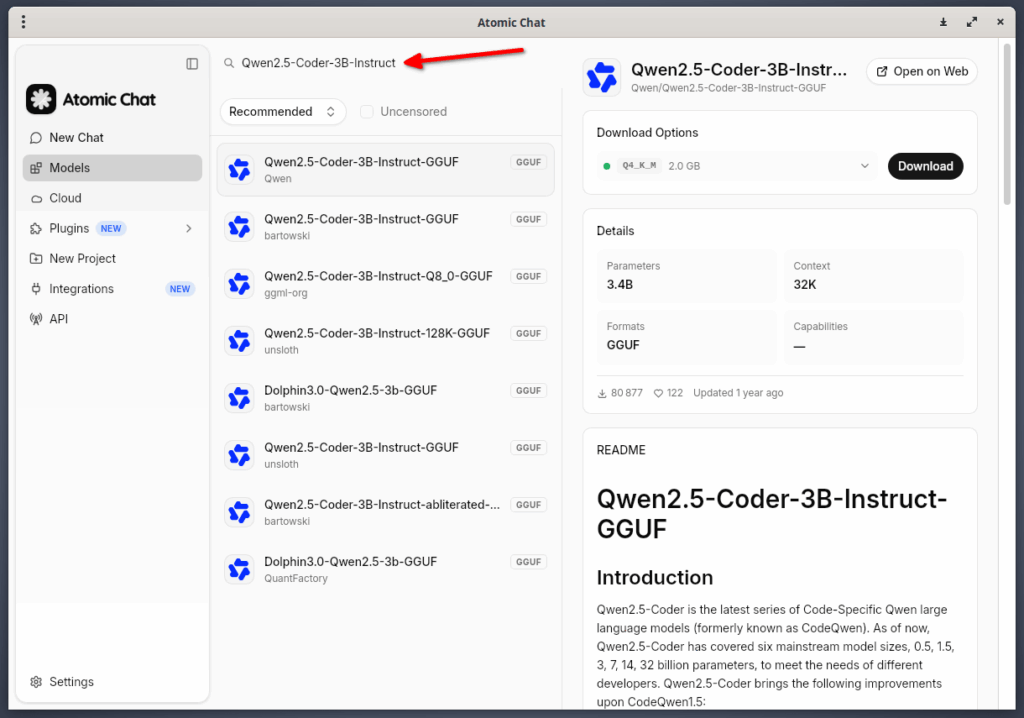Click the Settings gear icon
Image resolution: width=1024 pixels, height=718 pixels.
click(36, 682)
